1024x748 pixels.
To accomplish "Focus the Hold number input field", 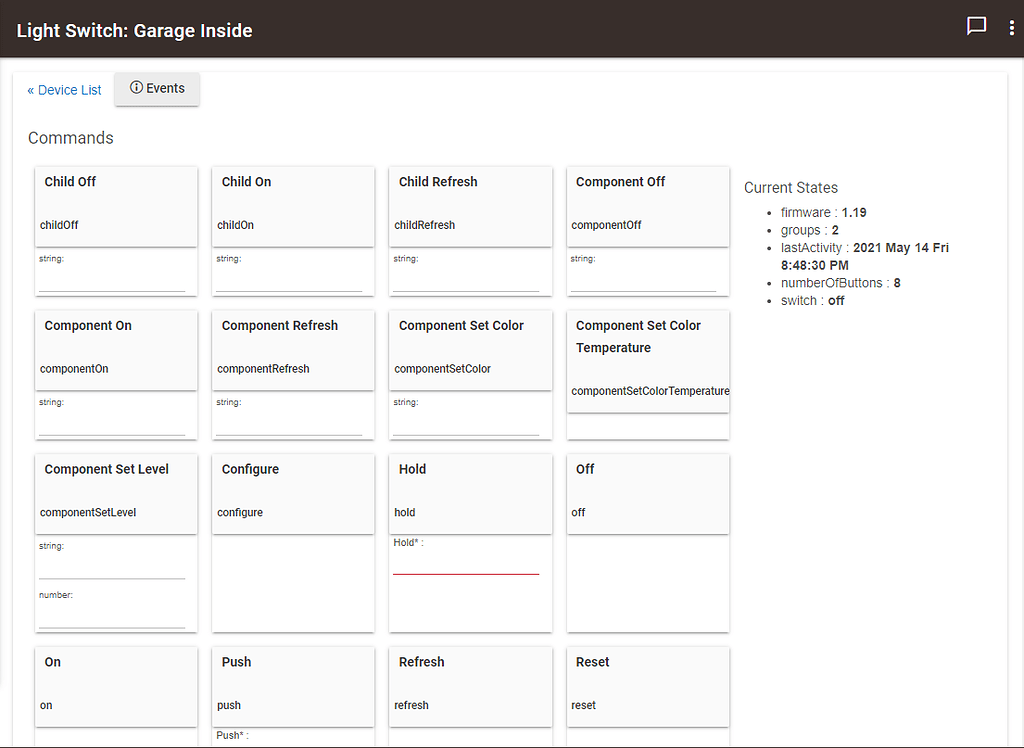I will [466, 565].
